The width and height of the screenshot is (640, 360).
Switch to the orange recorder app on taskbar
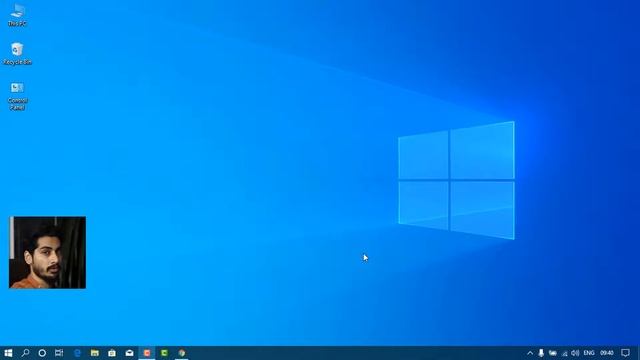[x=147, y=353]
